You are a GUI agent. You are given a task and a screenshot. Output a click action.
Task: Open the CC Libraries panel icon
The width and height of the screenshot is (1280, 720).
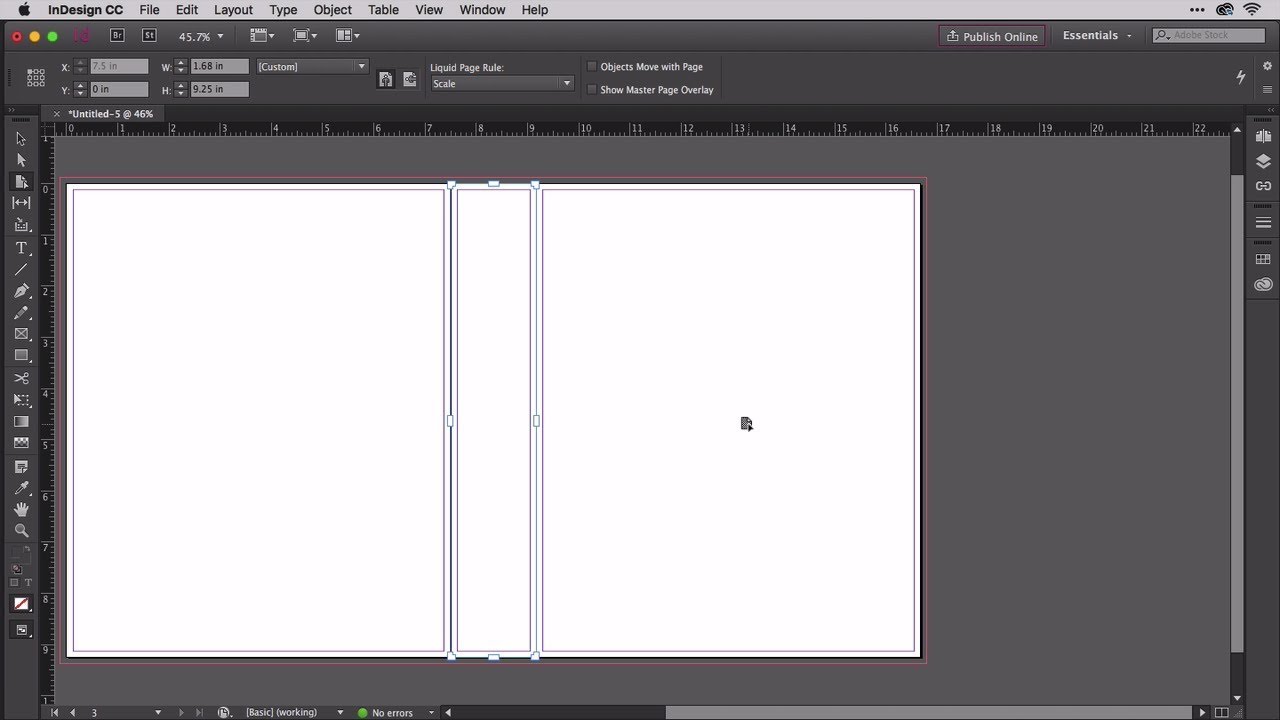pyautogui.click(x=1263, y=285)
